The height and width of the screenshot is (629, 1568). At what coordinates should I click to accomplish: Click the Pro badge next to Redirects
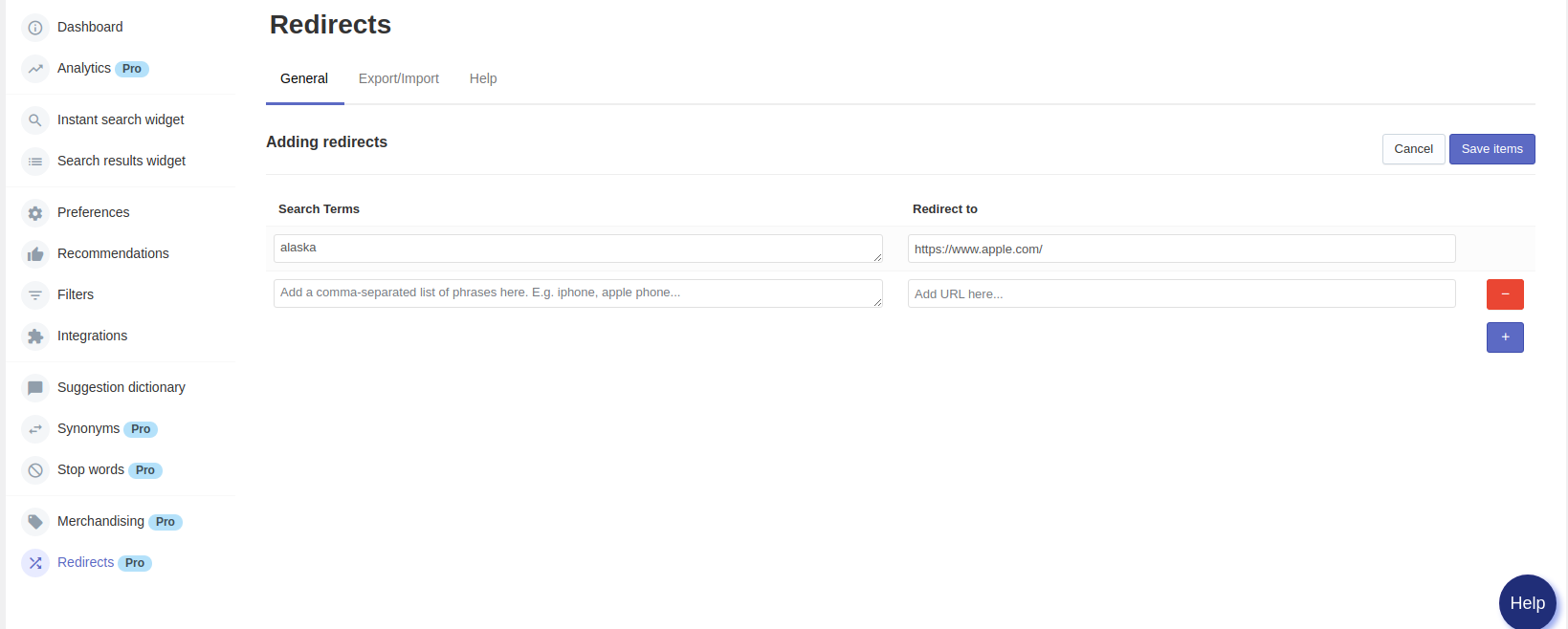135,563
